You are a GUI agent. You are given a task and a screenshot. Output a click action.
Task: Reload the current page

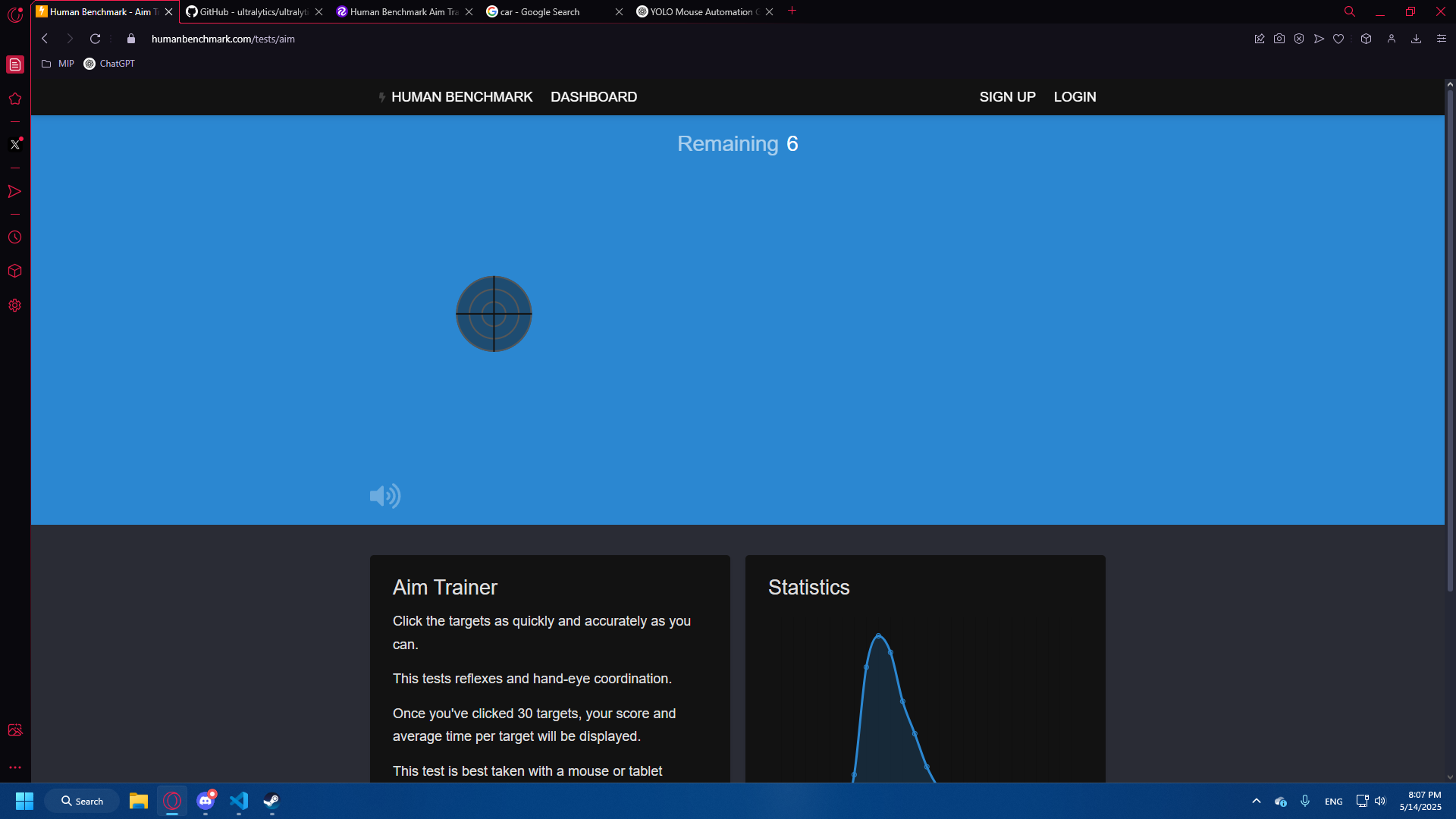click(x=95, y=39)
